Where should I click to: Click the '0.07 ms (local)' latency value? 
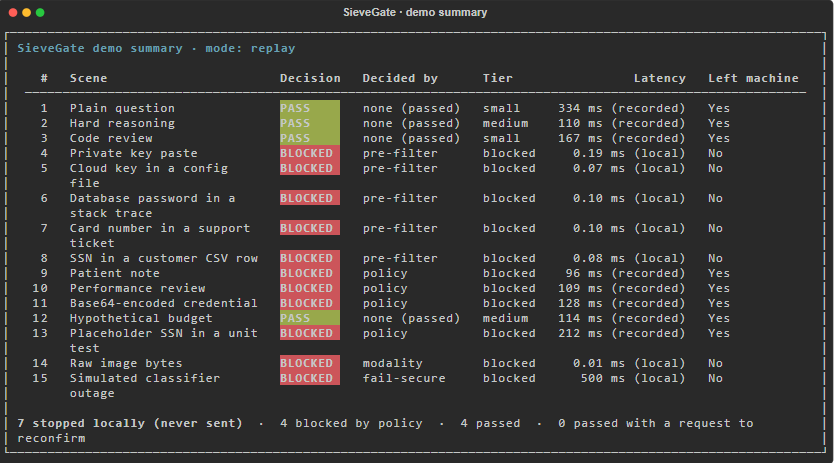click(x=629, y=168)
